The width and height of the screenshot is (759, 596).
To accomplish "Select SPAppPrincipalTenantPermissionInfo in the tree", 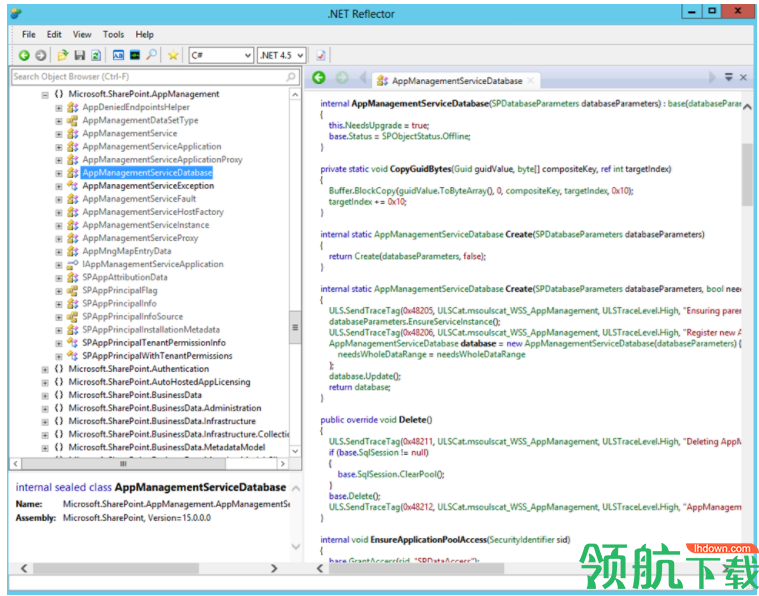I will pyautogui.click(x=154, y=343).
